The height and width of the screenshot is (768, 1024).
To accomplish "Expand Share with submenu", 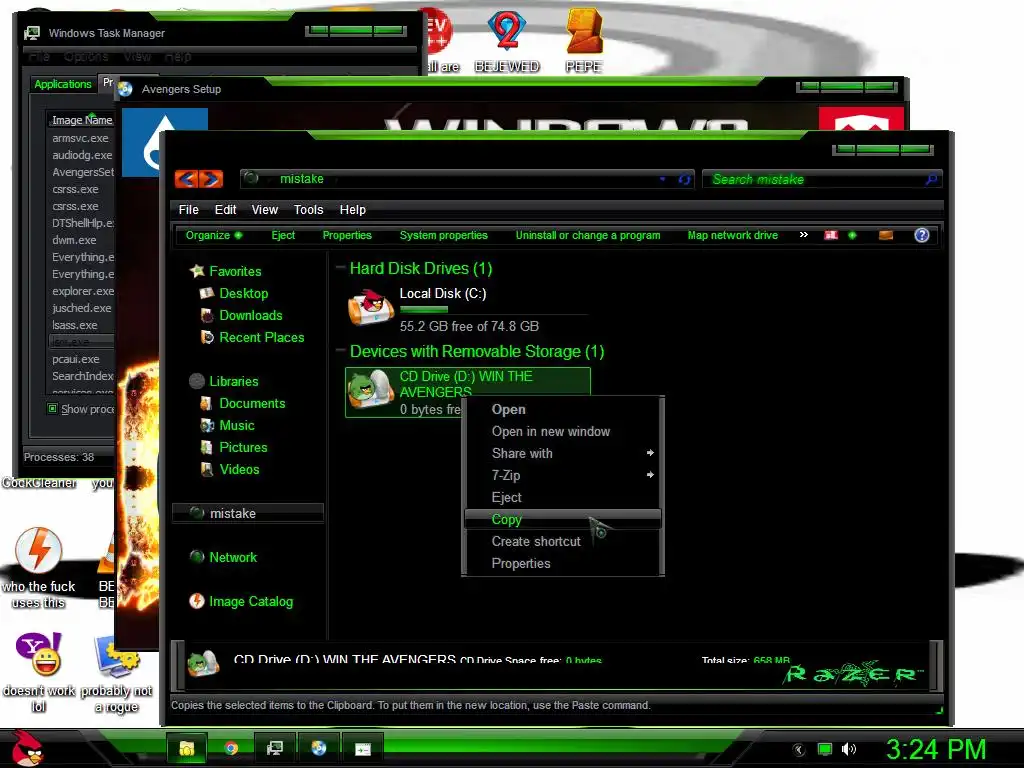I will (x=562, y=453).
